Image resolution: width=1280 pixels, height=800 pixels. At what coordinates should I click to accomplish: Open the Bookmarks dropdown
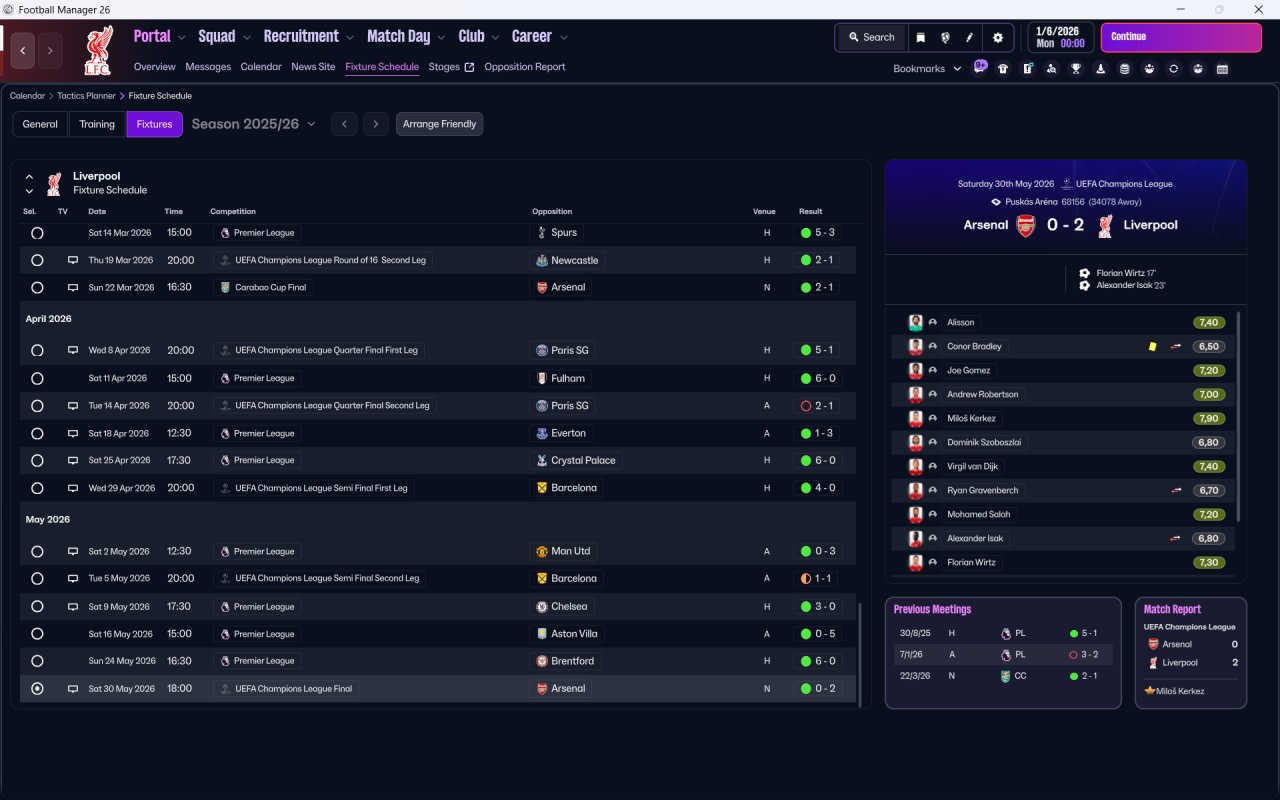pos(927,69)
